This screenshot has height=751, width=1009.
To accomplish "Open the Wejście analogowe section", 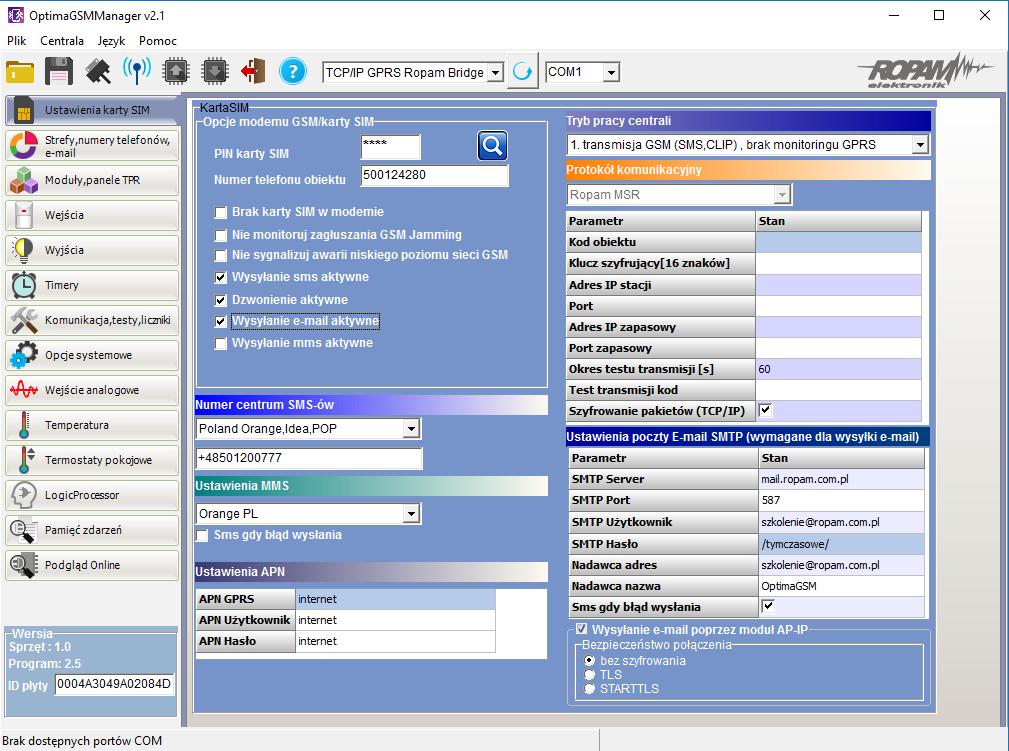I will click(92, 390).
